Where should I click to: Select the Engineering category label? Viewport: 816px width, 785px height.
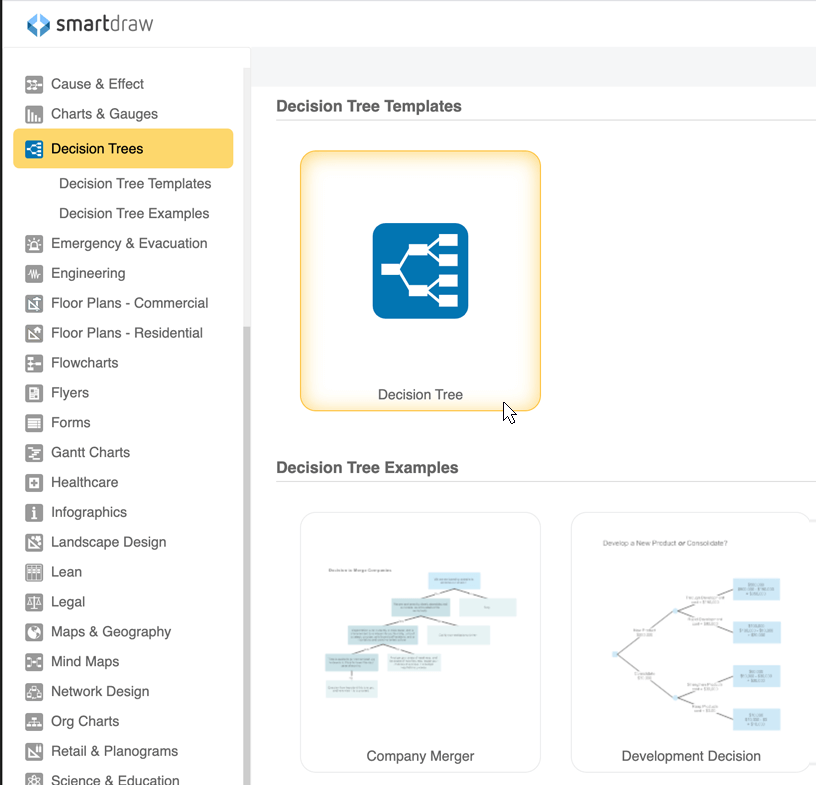[88, 273]
